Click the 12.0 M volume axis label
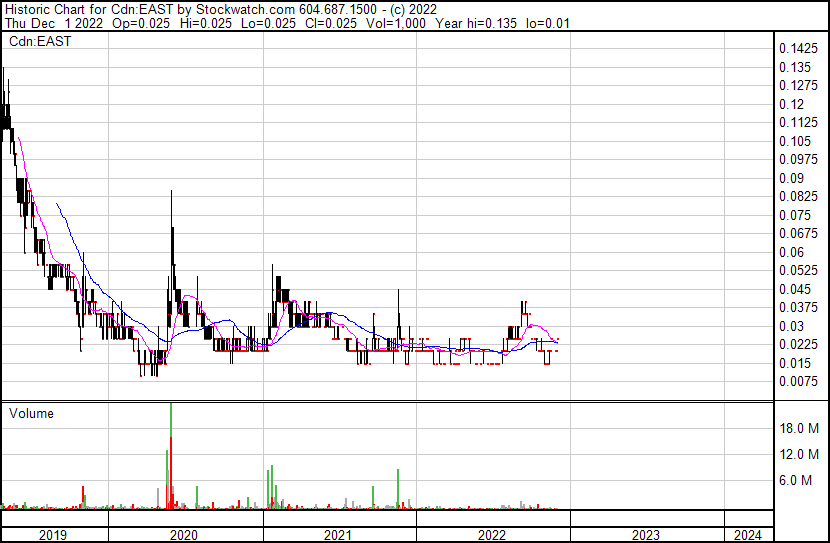This screenshot has width=830, height=543. click(x=799, y=454)
